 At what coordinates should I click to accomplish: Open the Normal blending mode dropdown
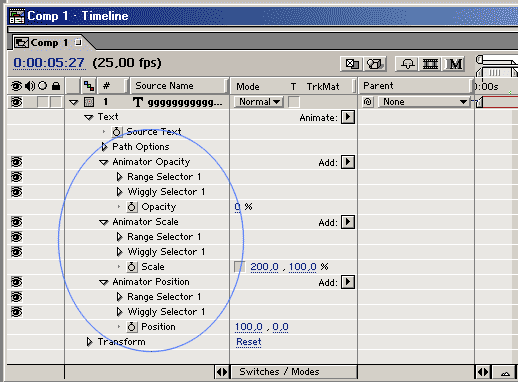(259, 102)
